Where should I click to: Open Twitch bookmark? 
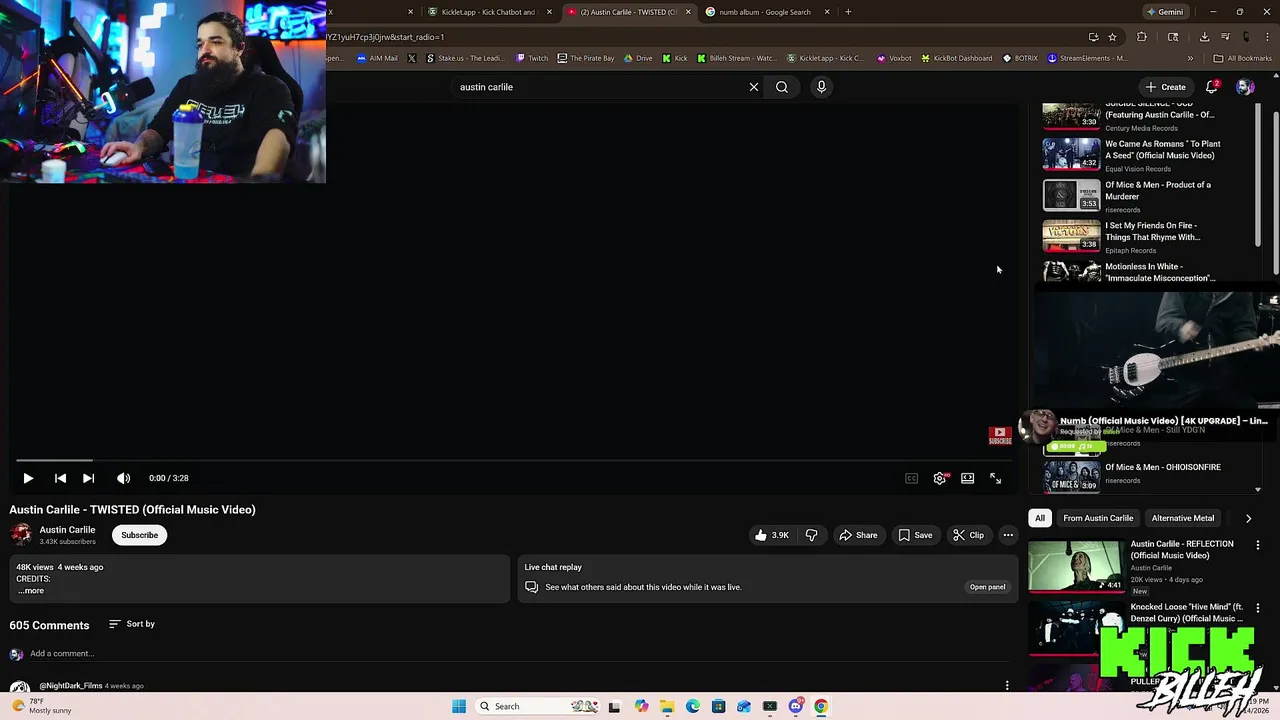click(x=532, y=58)
